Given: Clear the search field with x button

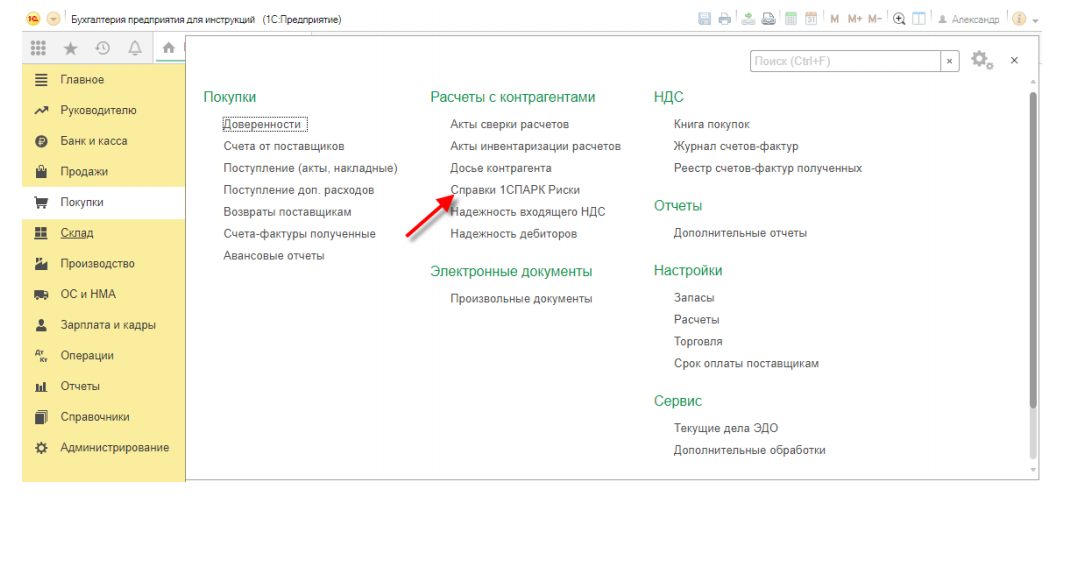Looking at the screenshot, I should 950,61.
